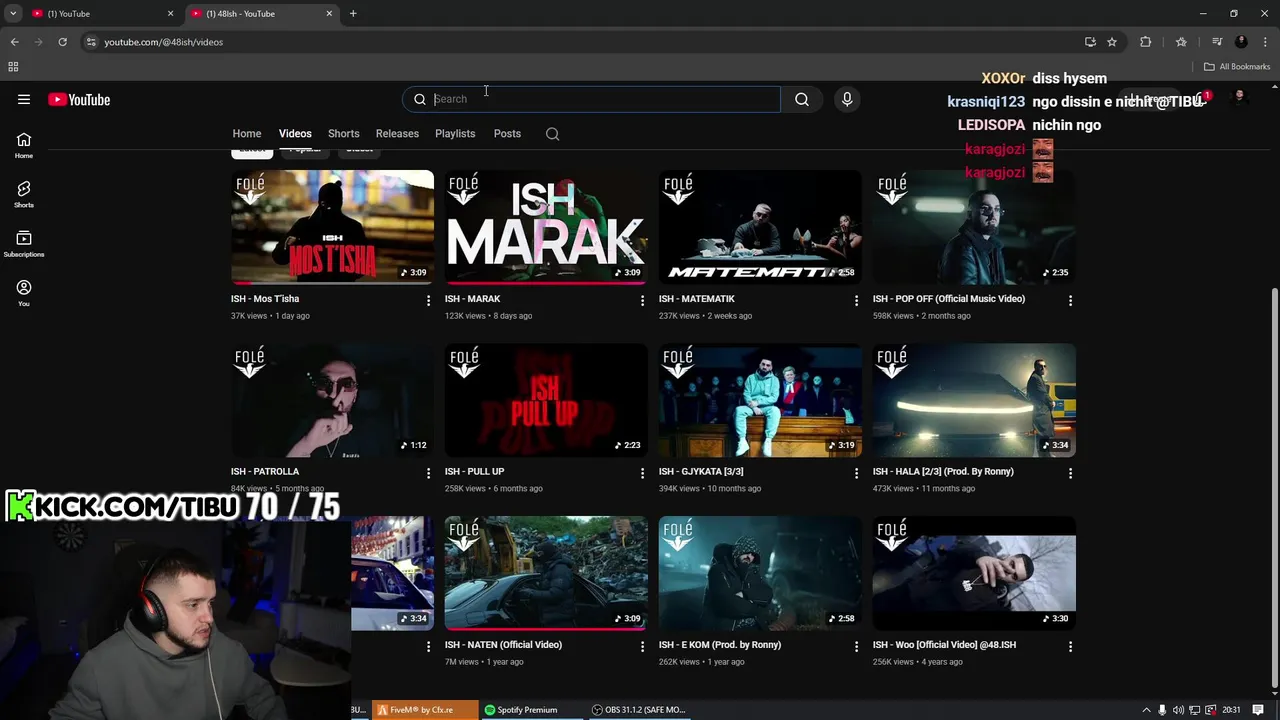Viewport: 1280px width, 720px height.
Task: Open options menu for ISH - NATEN
Action: [642, 646]
